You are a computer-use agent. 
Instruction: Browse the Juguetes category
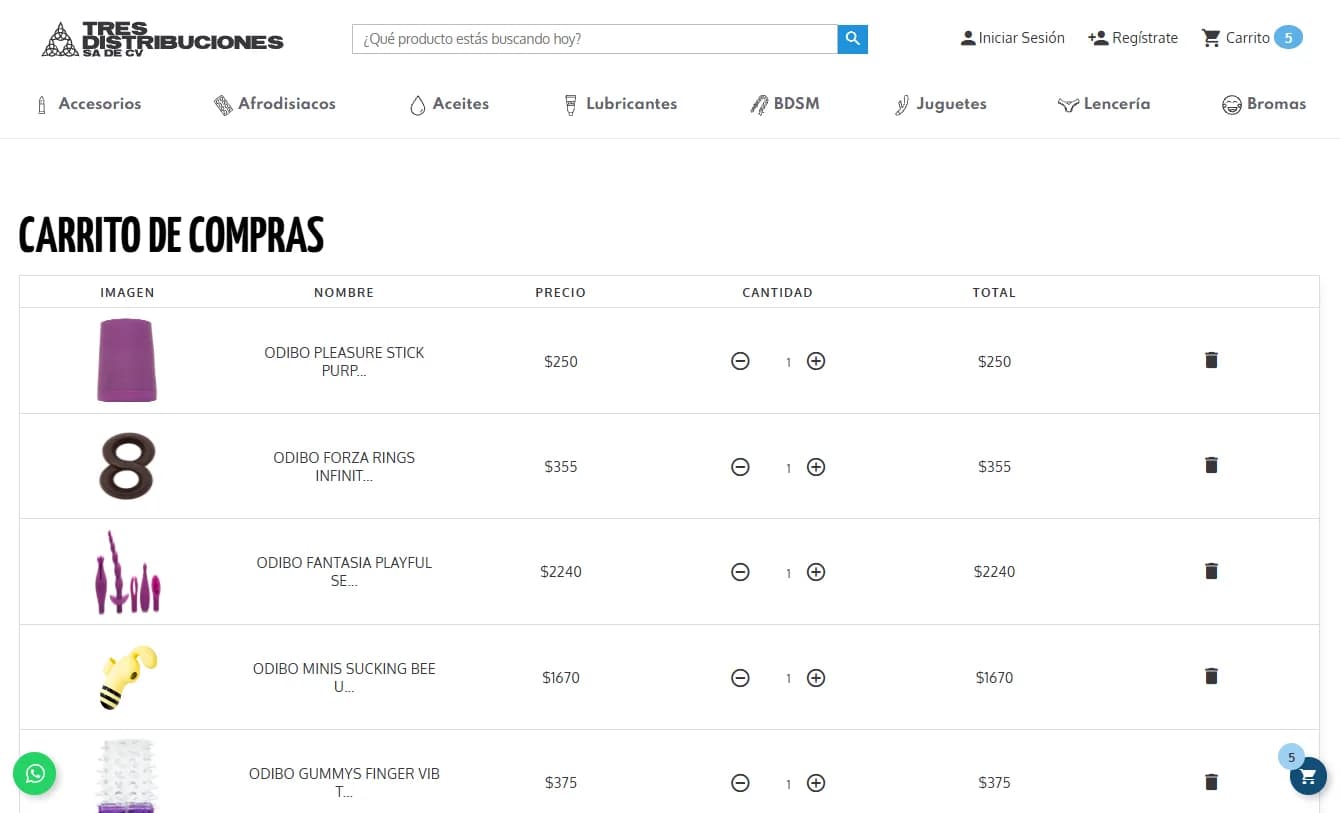pos(940,104)
